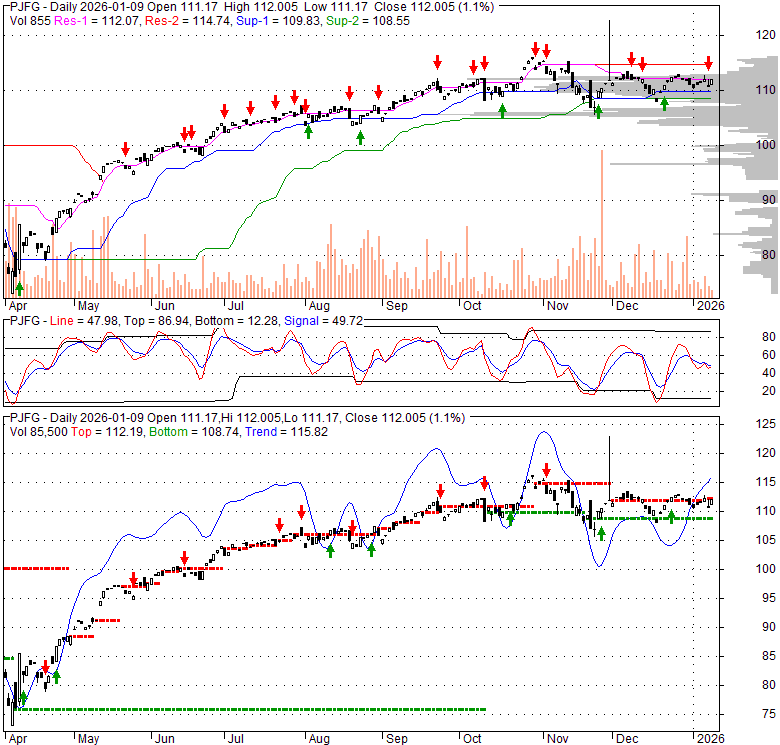Screen dimensions: 780x745
Task: Click the Sep label on the top chart axis
Action: click(397, 306)
